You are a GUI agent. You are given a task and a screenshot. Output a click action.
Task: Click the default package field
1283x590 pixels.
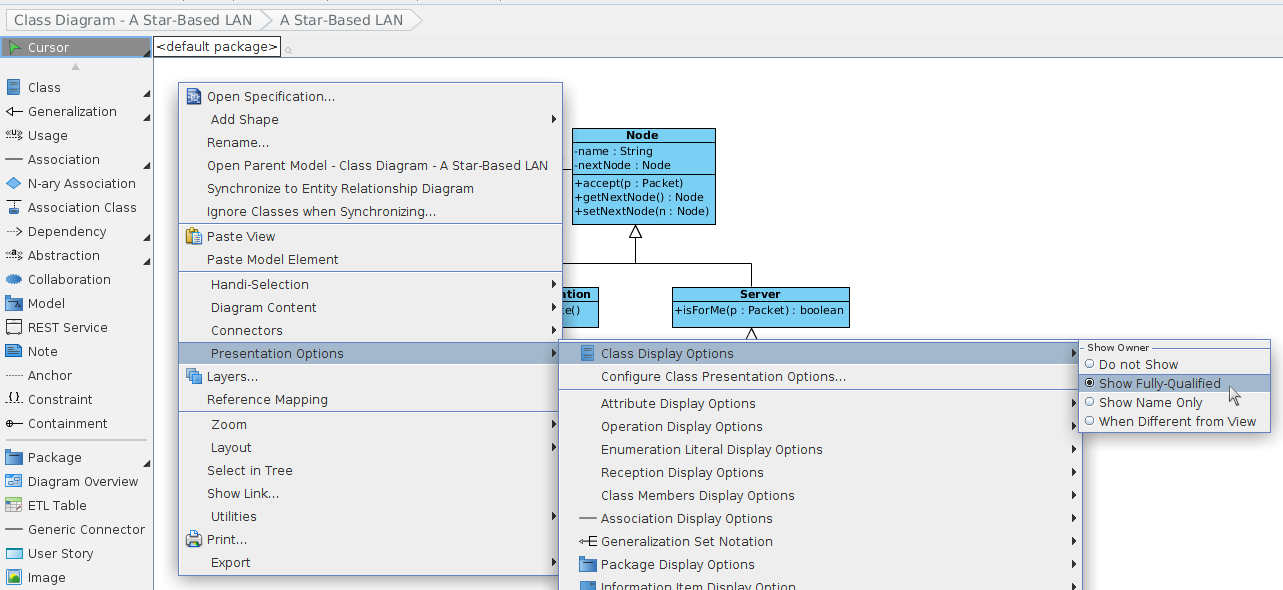[x=217, y=46]
